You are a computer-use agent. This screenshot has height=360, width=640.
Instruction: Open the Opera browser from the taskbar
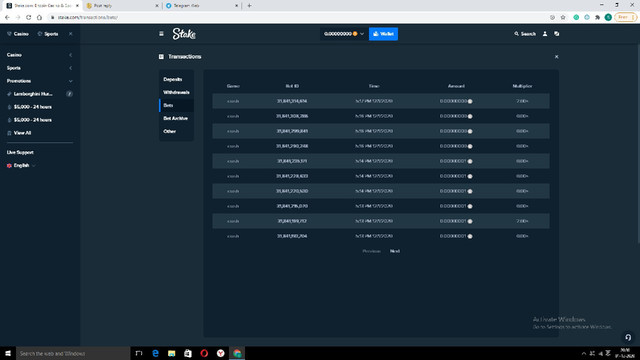pos(204,353)
